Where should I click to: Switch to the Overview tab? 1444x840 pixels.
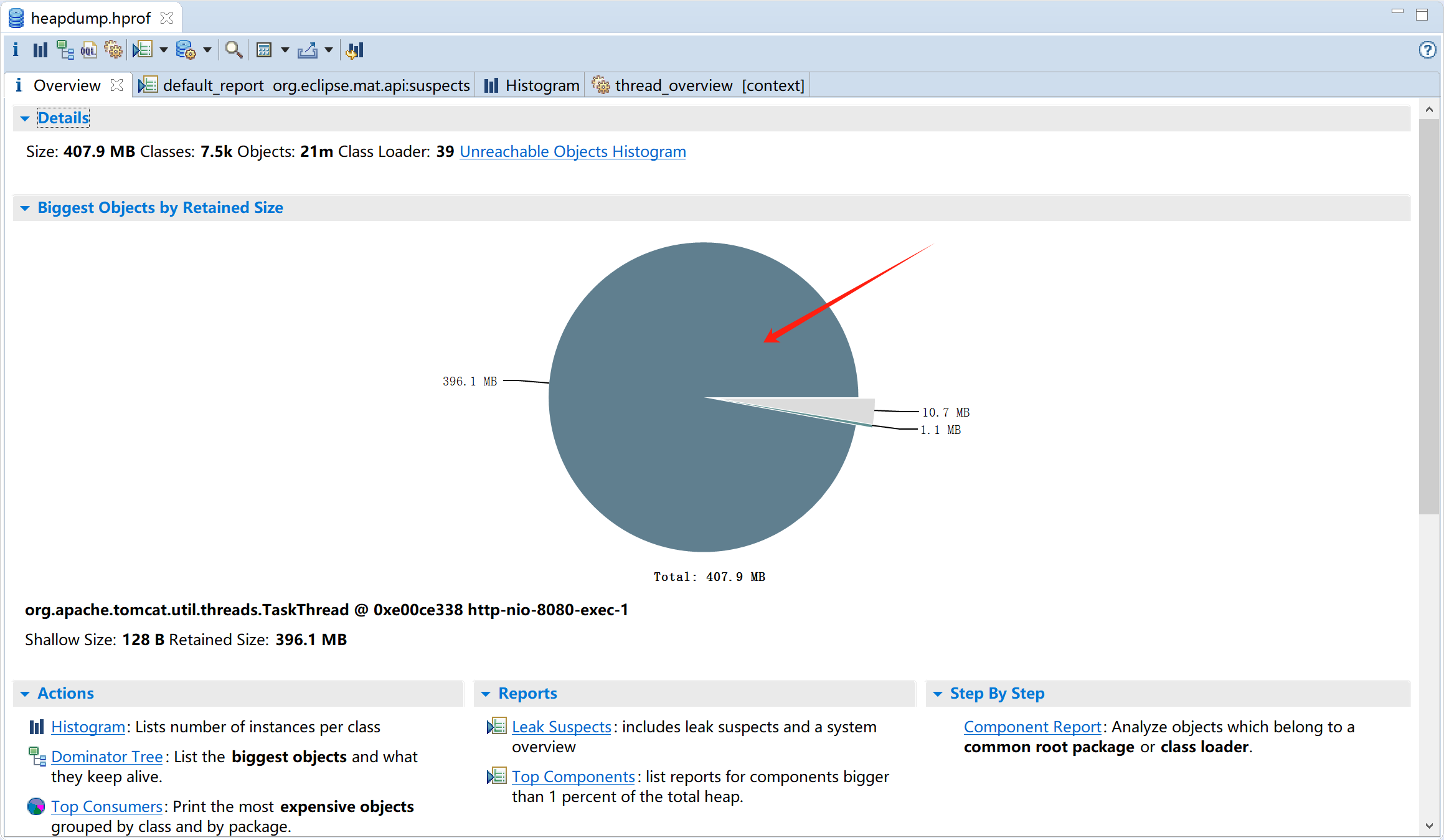pyautogui.click(x=67, y=85)
